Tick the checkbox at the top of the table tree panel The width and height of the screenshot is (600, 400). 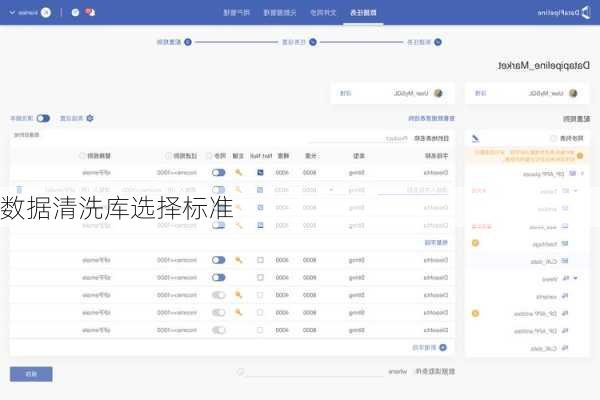(553, 138)
